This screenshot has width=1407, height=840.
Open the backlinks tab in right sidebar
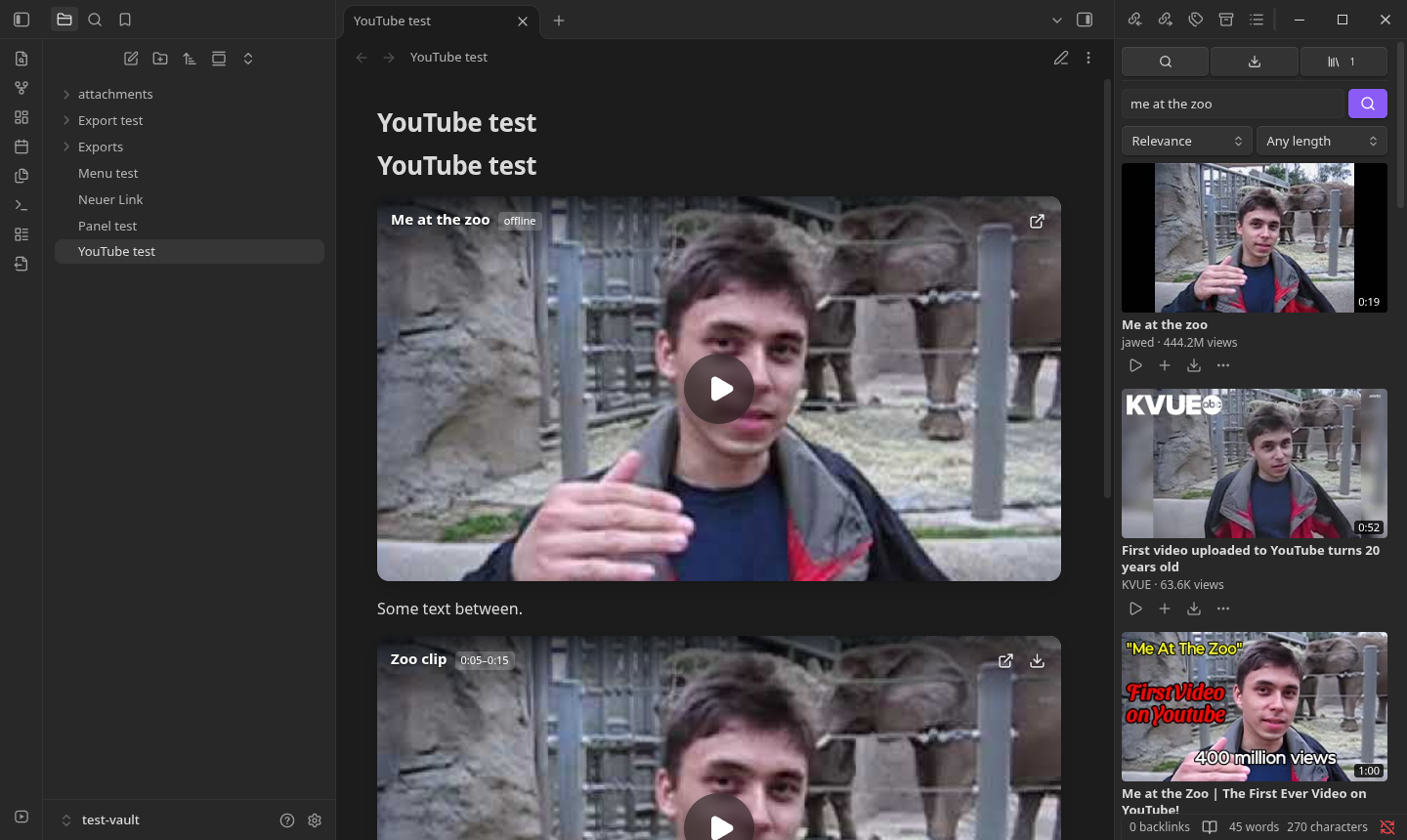1134,20
